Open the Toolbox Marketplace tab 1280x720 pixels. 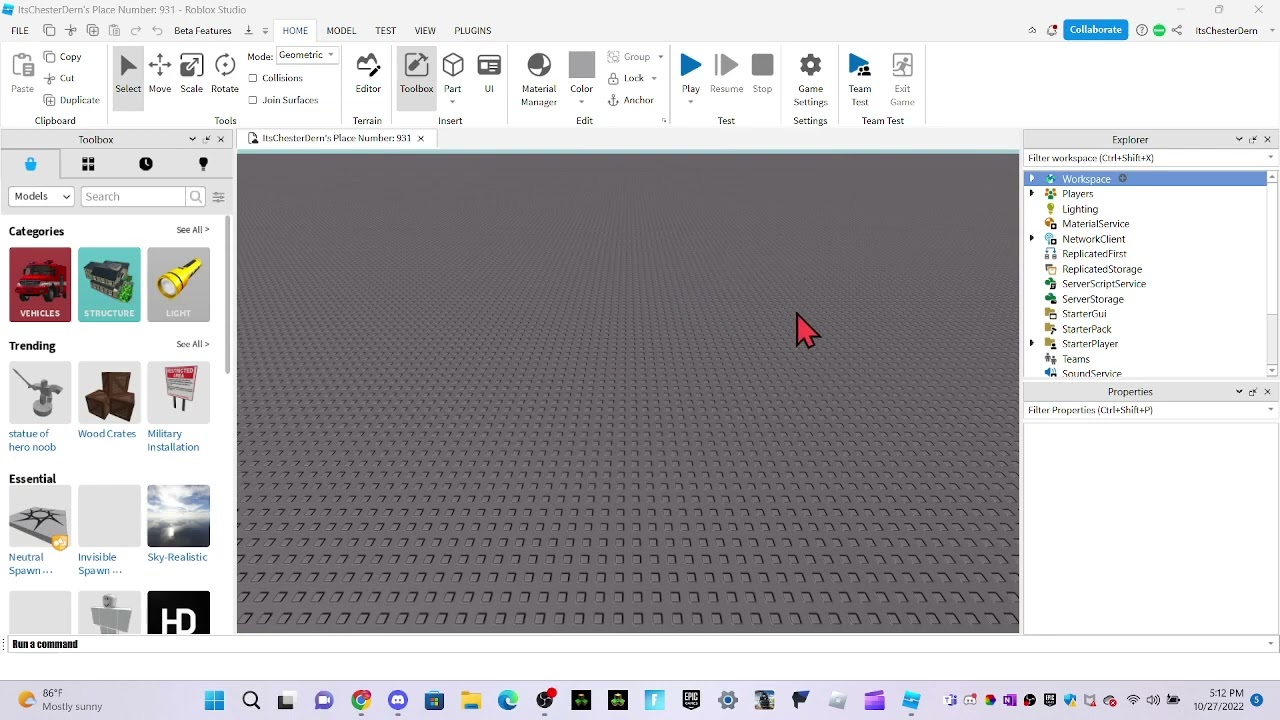(30, 164)
